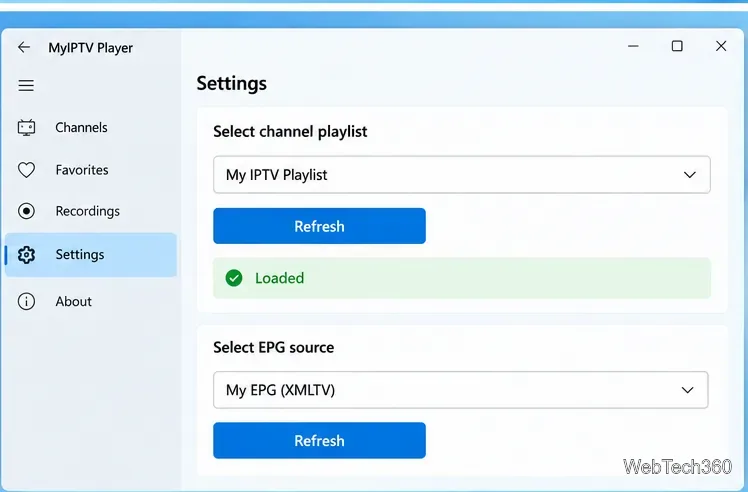Refresh the channel playlist
Screen dimensions: 748x492
click(x=320, y=226)
